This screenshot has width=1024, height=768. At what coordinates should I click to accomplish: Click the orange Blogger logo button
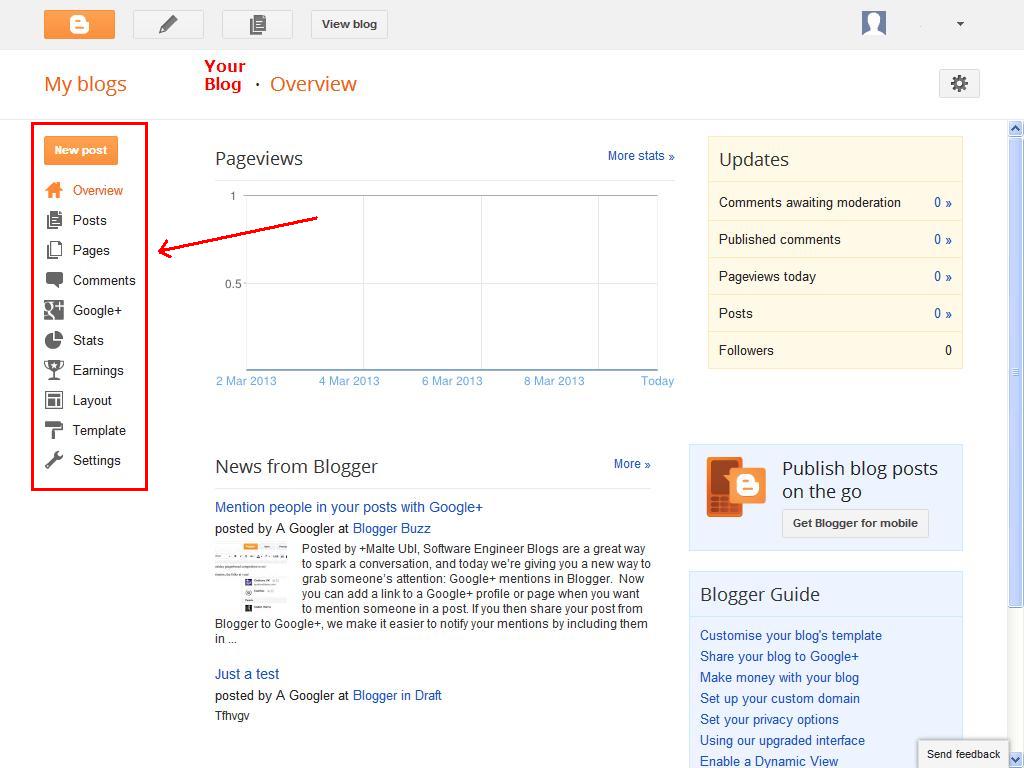(80, 25)
